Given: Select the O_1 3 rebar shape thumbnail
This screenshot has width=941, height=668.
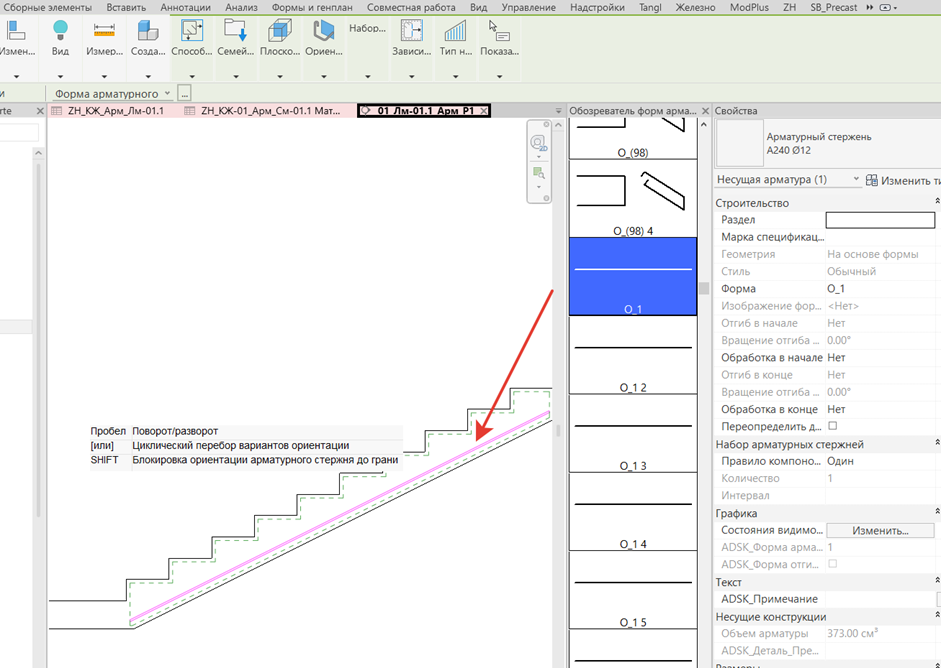Looking at the screenshot, I should click(x=633, y=433).
